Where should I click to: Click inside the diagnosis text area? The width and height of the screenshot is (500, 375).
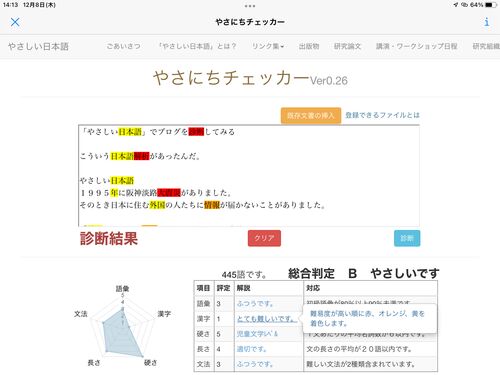click(249, 176)
